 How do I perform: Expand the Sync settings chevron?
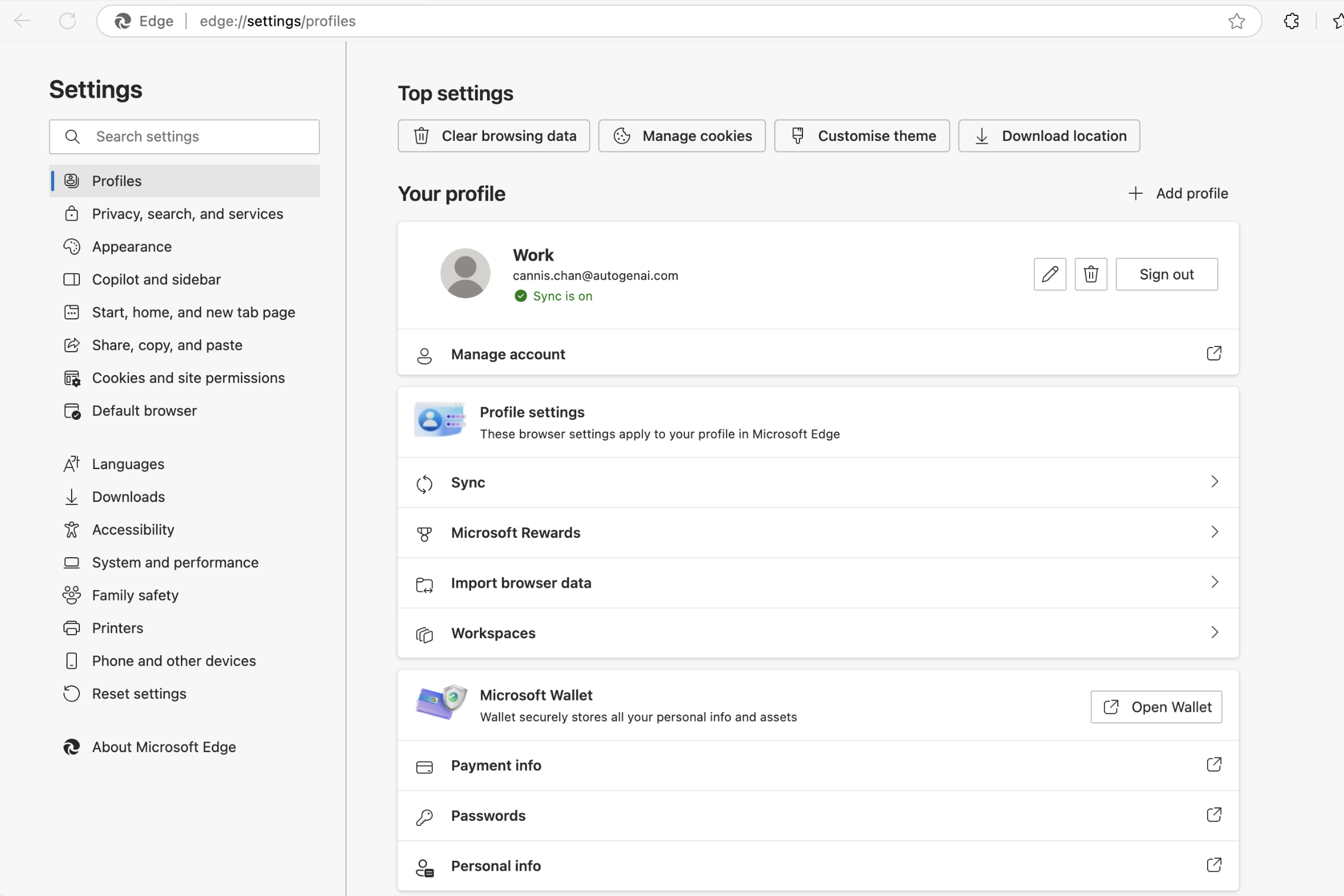tap(1215, 481)
